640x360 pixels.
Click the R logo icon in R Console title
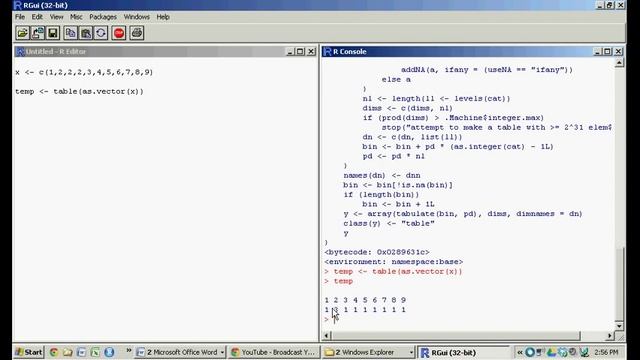click(327, 51)
